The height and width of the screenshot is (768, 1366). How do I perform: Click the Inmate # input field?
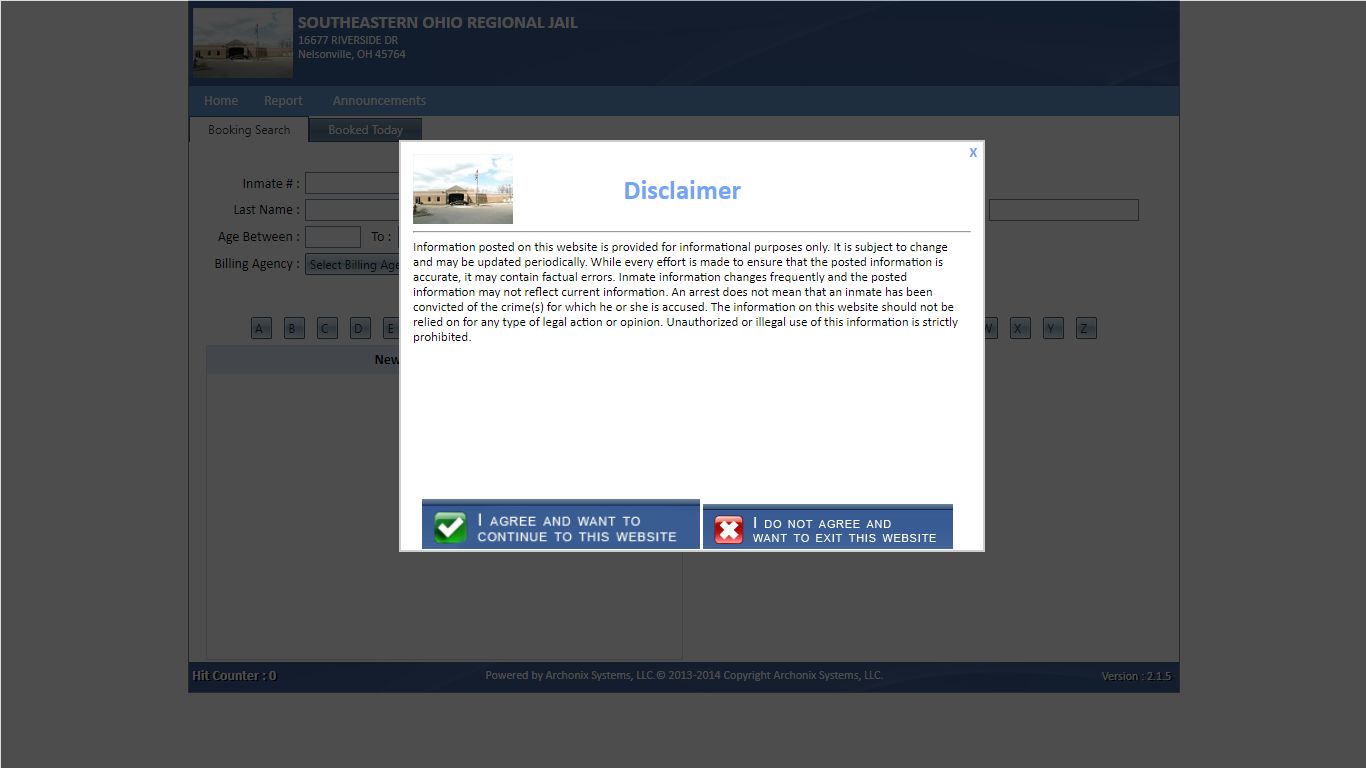352,183
